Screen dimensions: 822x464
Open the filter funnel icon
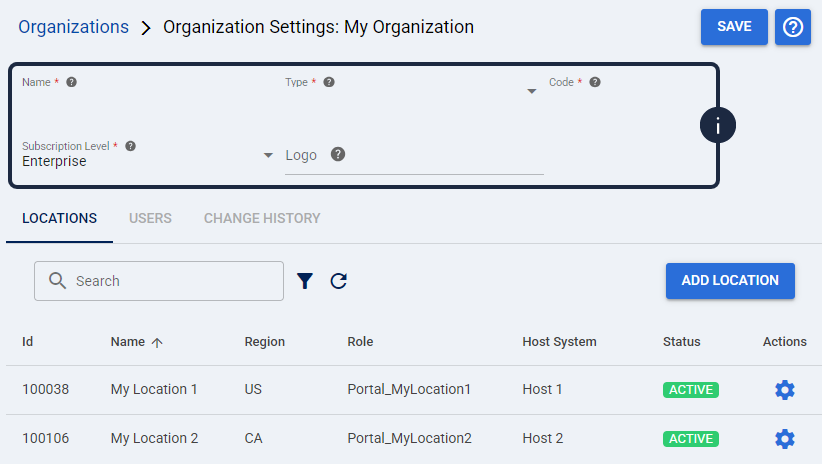point(305,281)
